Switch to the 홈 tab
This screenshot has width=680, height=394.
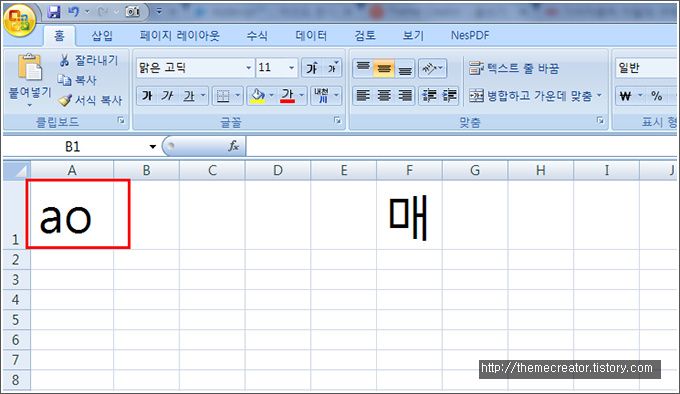click(x=59, y=36)
